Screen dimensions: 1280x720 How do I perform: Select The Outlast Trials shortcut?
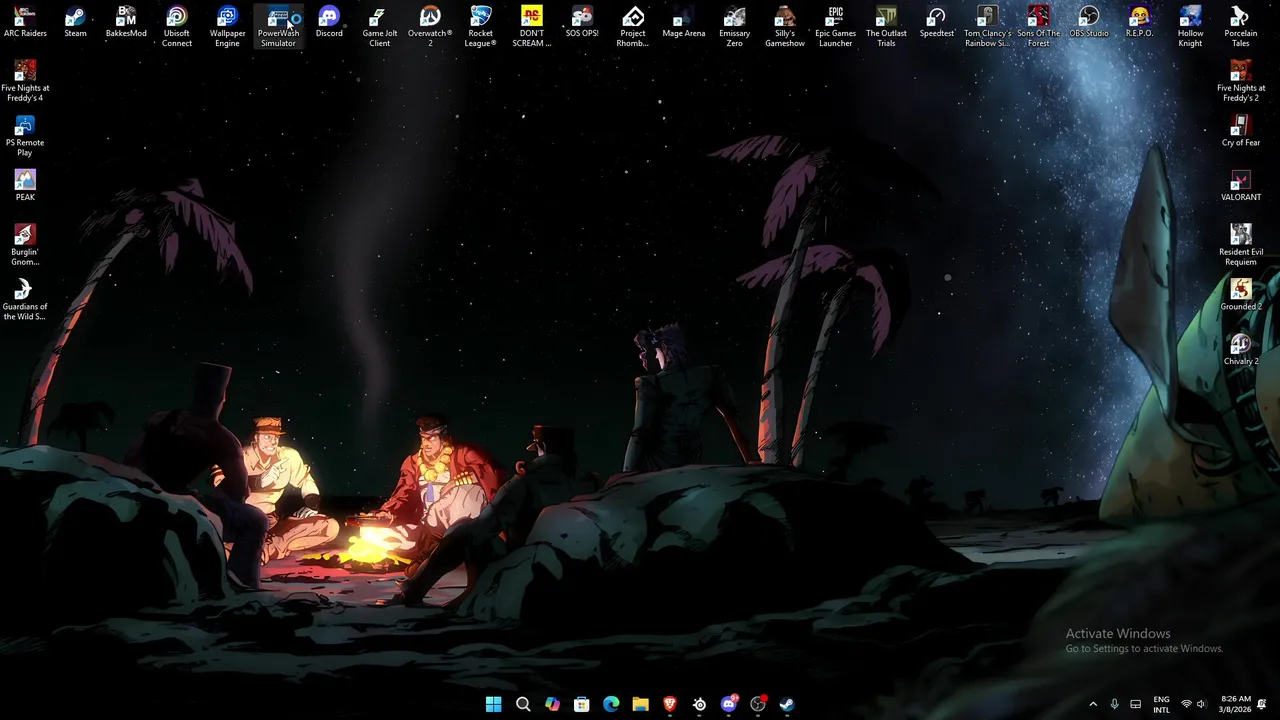886,27
